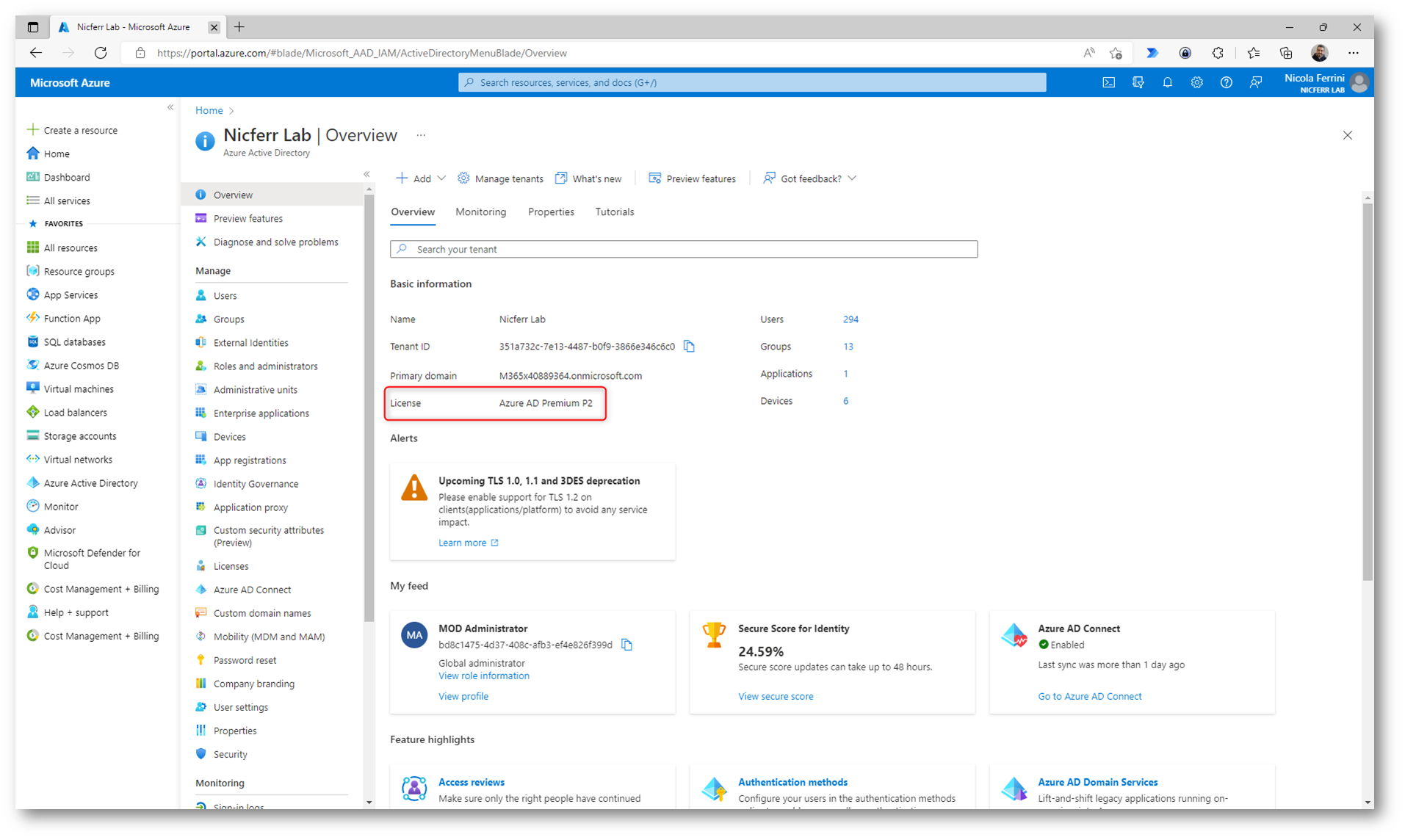Click the Home breadcrumb link
The width and height of the screenshot is (1405, 840).
point(209,110)
